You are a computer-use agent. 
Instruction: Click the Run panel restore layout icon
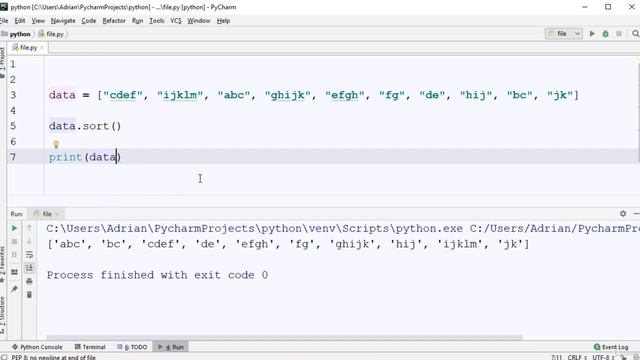pyautogui.click(x=14, y=272)
